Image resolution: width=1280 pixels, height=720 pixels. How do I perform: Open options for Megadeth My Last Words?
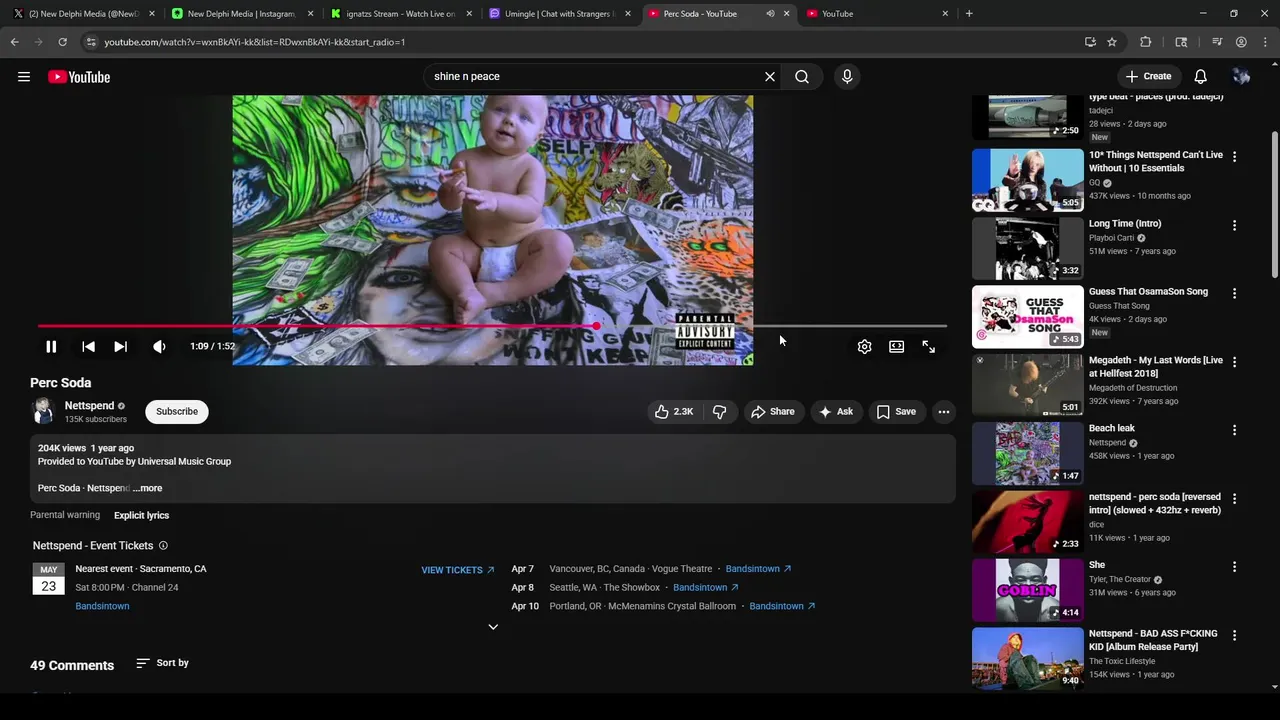tap(1234, 362)
